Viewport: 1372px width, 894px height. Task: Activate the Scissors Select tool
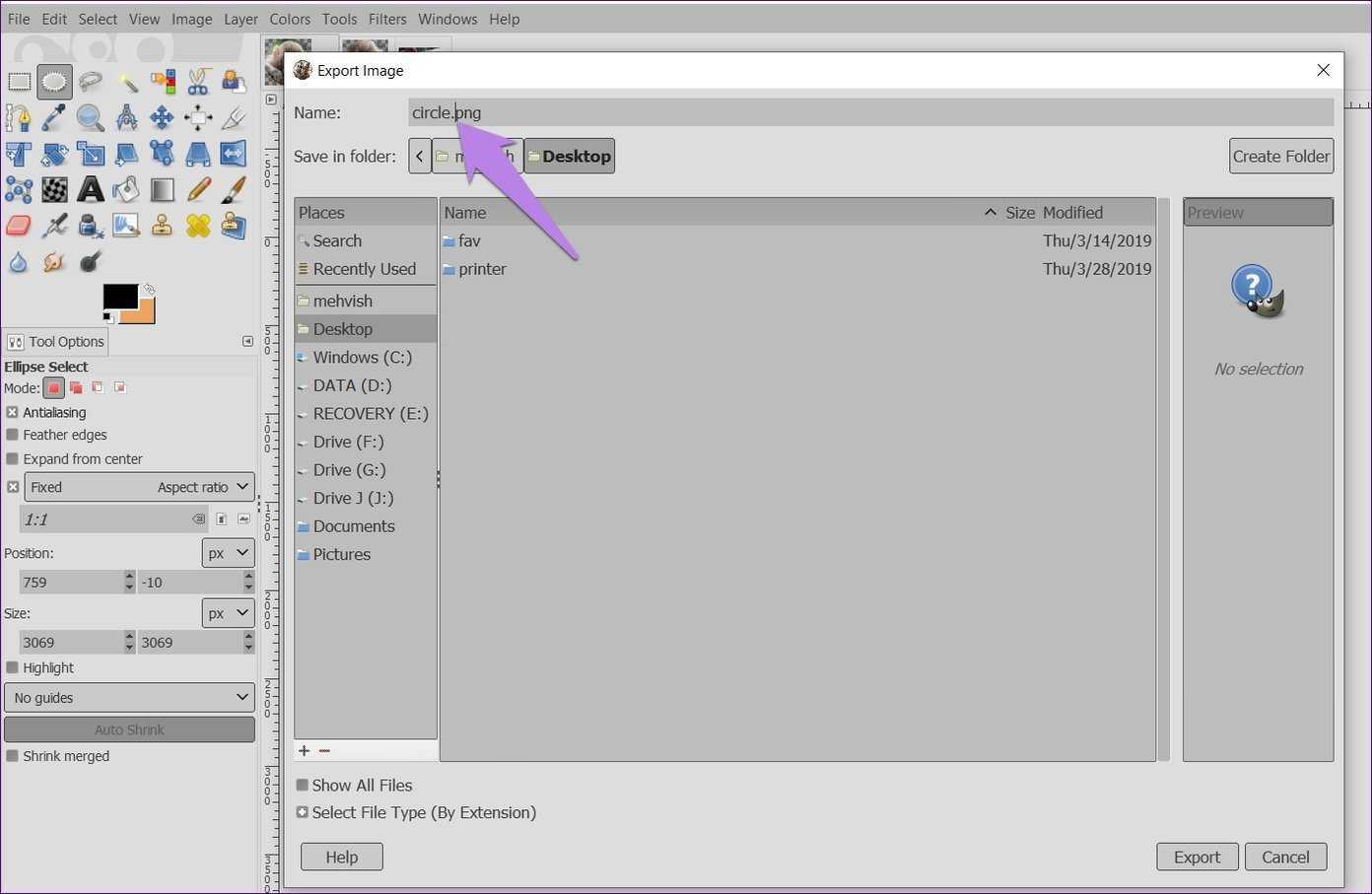click(x=198, y=82)
